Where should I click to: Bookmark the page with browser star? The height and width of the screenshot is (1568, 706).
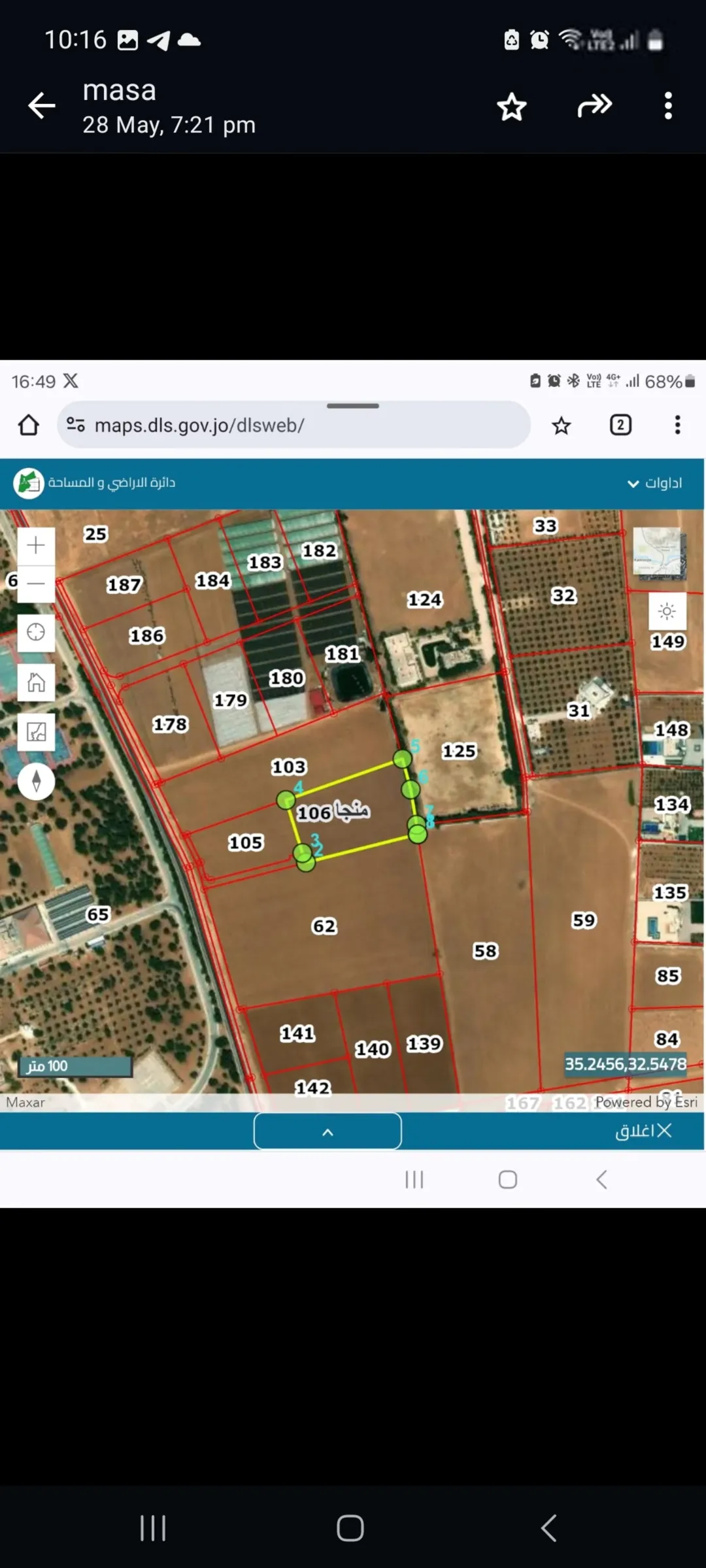[x=561, y=426]
